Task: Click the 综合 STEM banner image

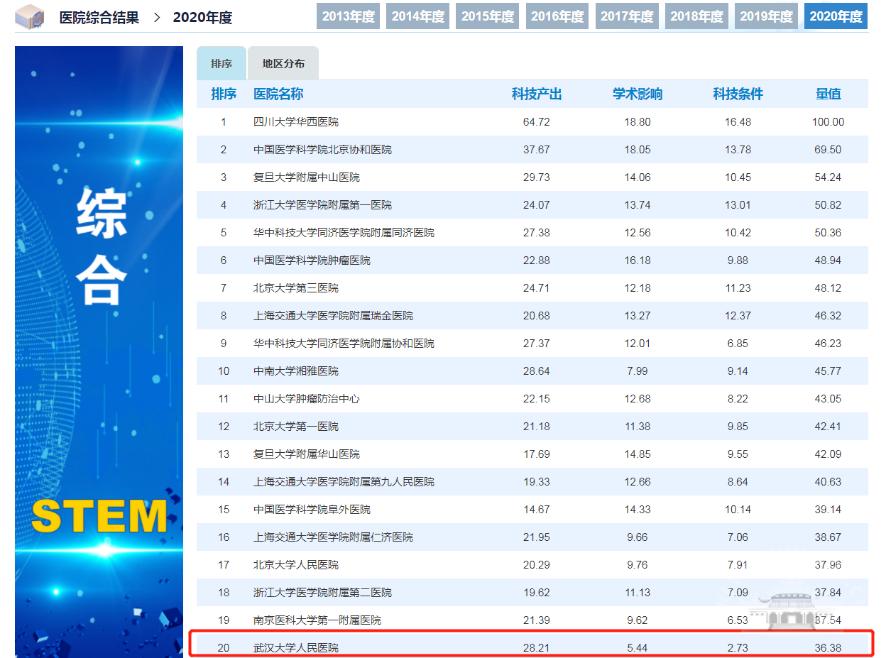Action: click(x=100, y=350)
